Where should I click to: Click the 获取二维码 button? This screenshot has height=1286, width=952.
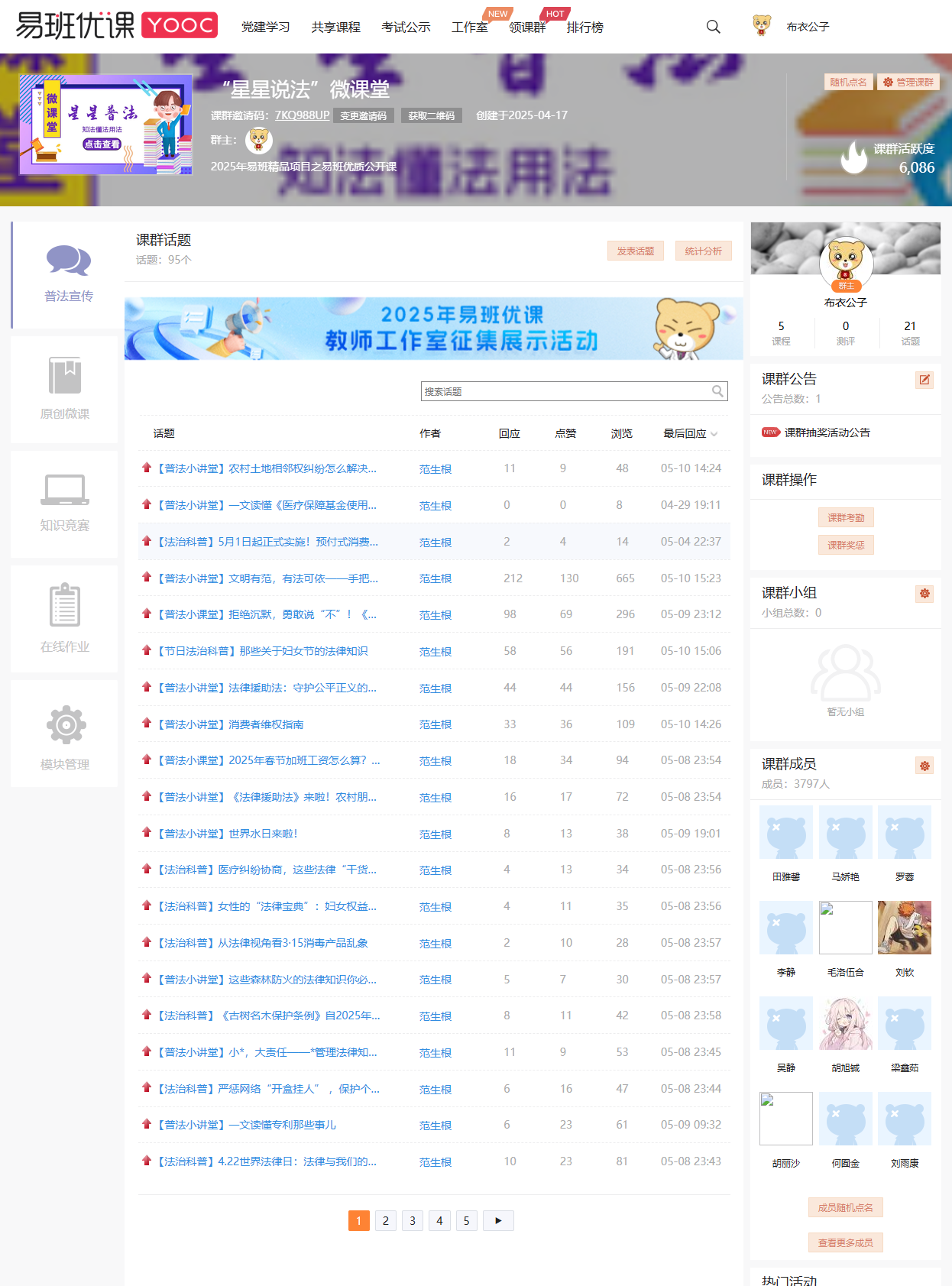(432, 115)
